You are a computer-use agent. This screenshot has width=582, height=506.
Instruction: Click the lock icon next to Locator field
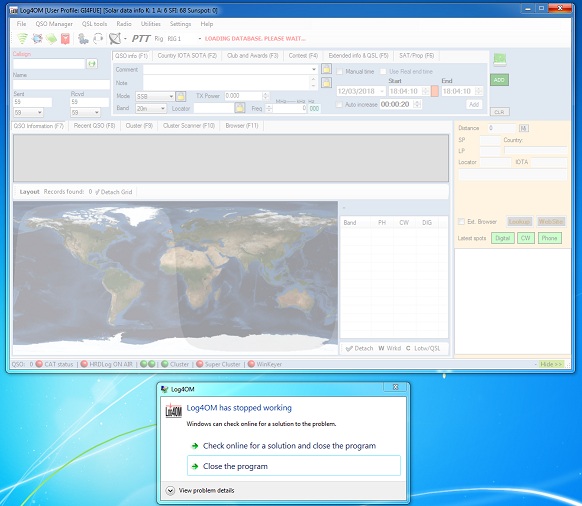[x=240, y=108]
